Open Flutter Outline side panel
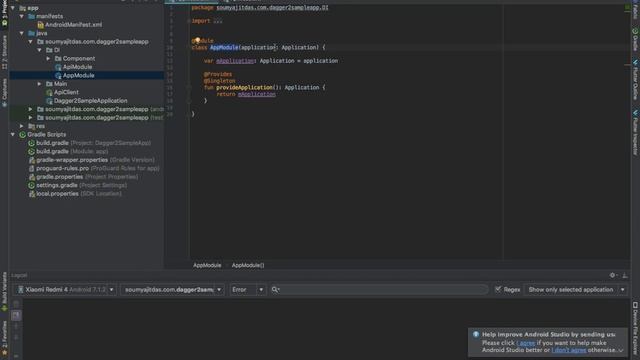This screenshot has width=640, height=360. click(635, 80)
